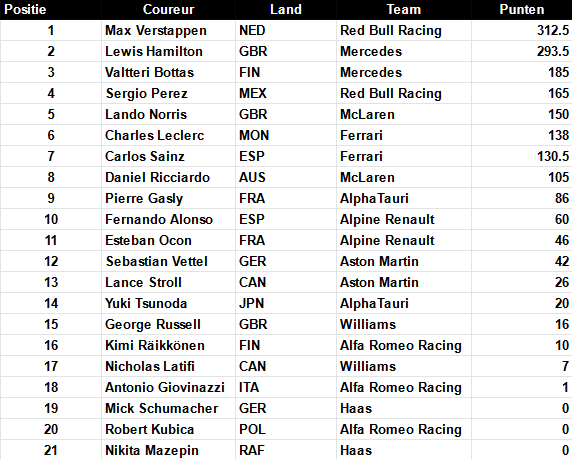
Task: Select the position 13 cell
Action: point(51,282)
